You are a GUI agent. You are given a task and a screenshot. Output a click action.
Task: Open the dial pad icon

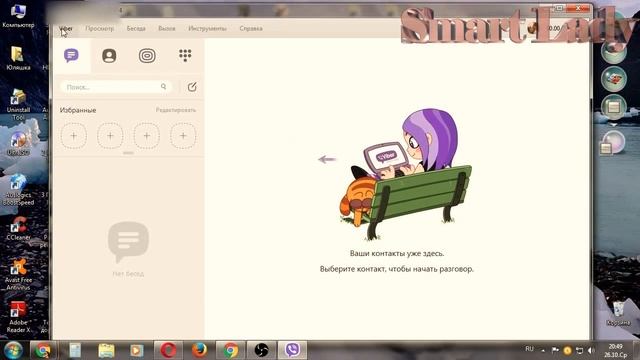(185, 55)
